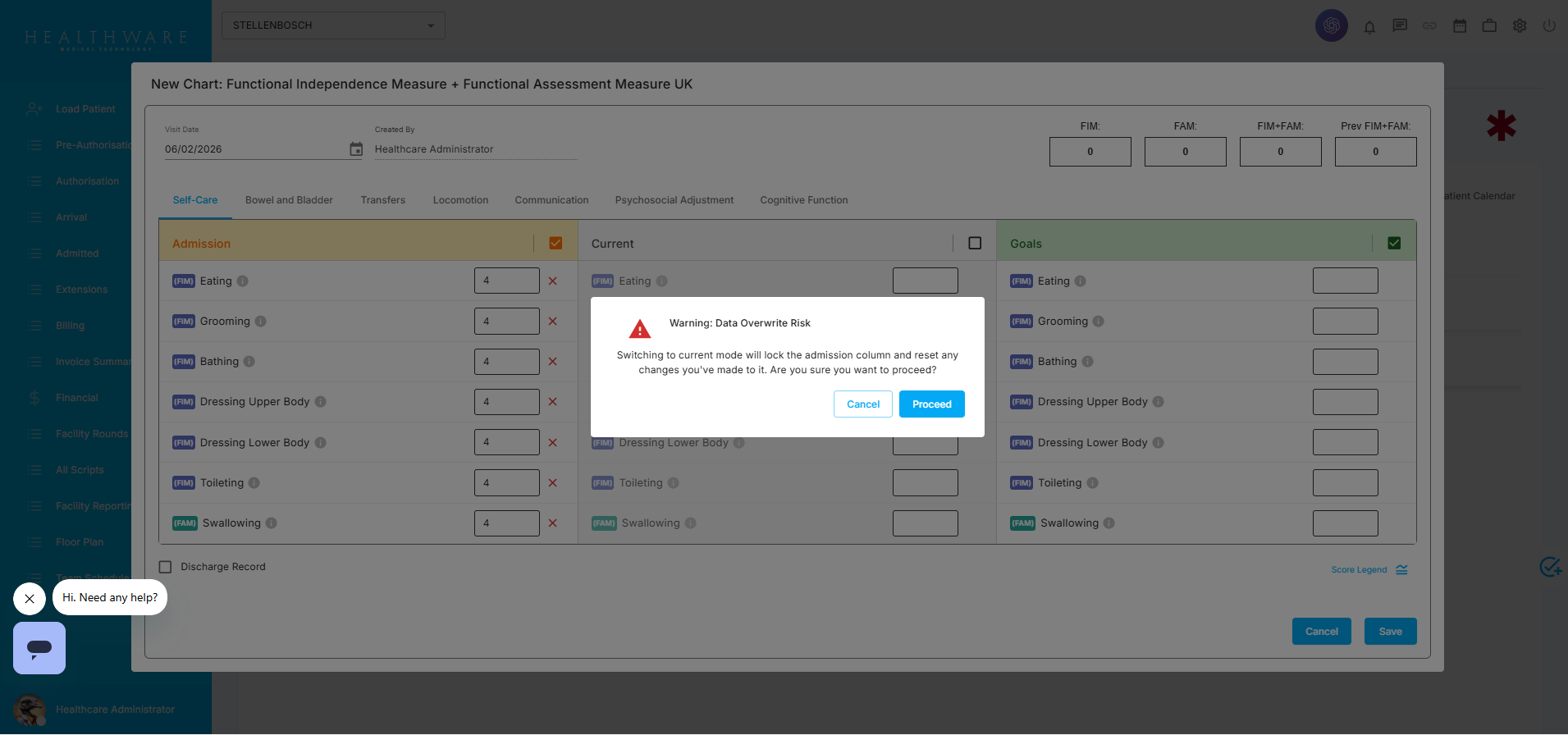Switch to the Bowel and Bladder tab

(x=289, y=200)
